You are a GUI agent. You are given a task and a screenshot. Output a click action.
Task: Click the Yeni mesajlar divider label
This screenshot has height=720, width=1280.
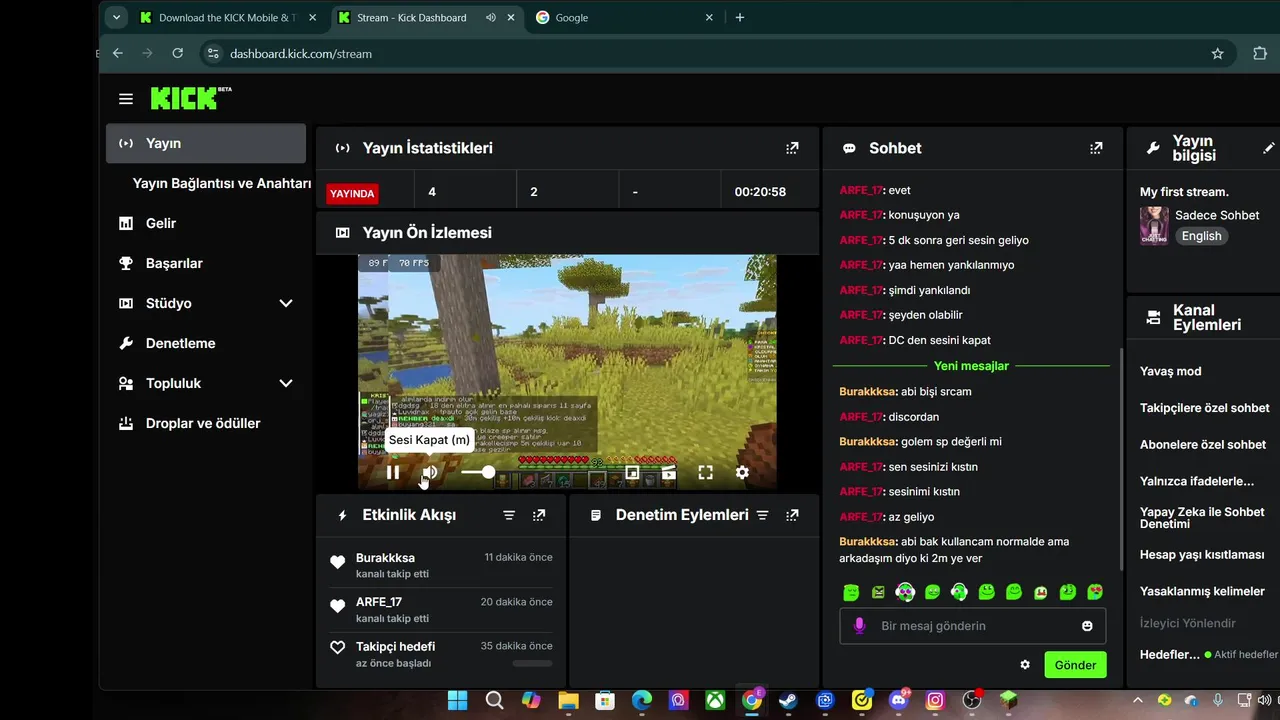[x=971, y=366]
